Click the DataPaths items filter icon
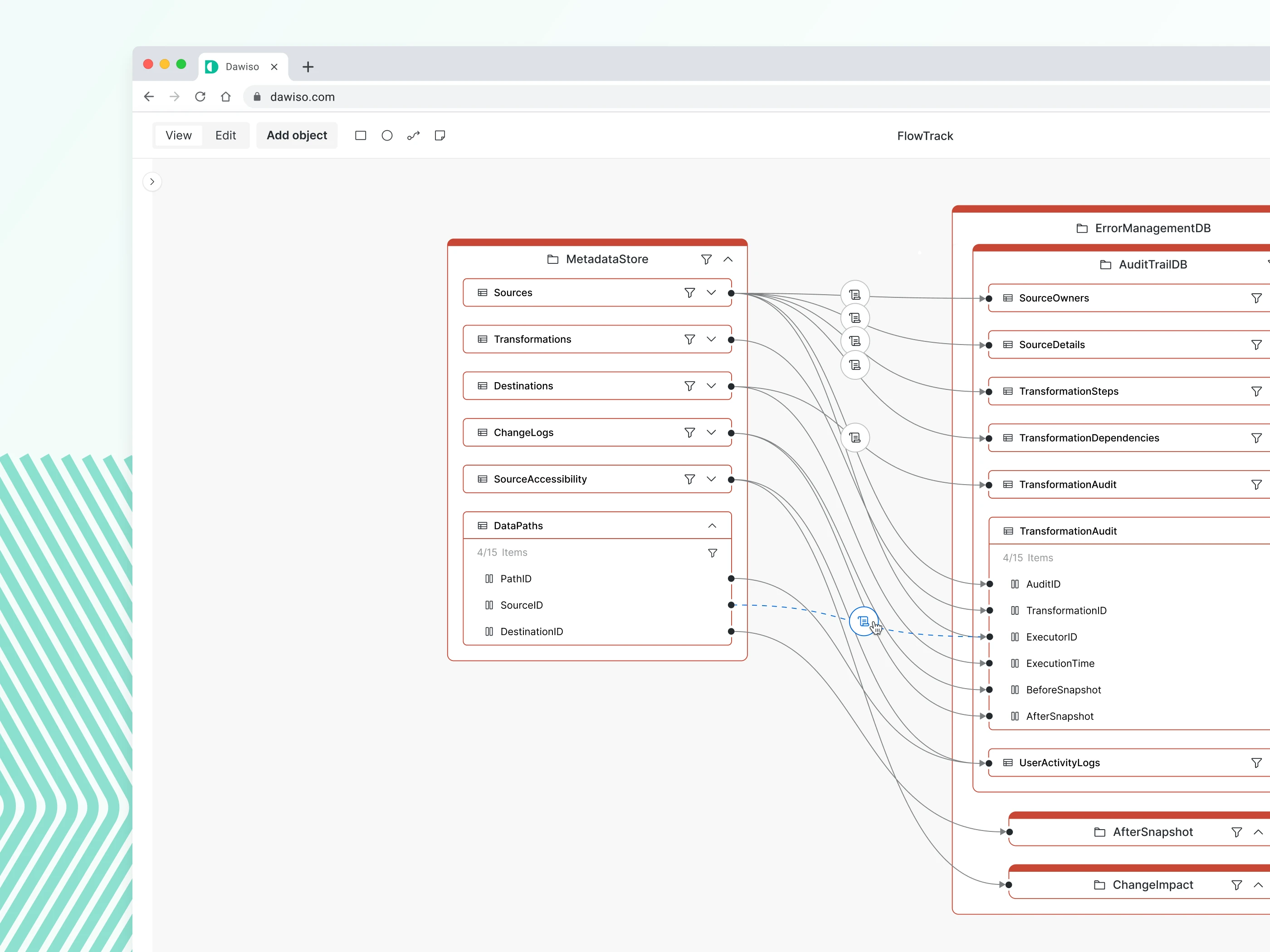Viewport: 1270px width, 952px height. pos(712,553)
